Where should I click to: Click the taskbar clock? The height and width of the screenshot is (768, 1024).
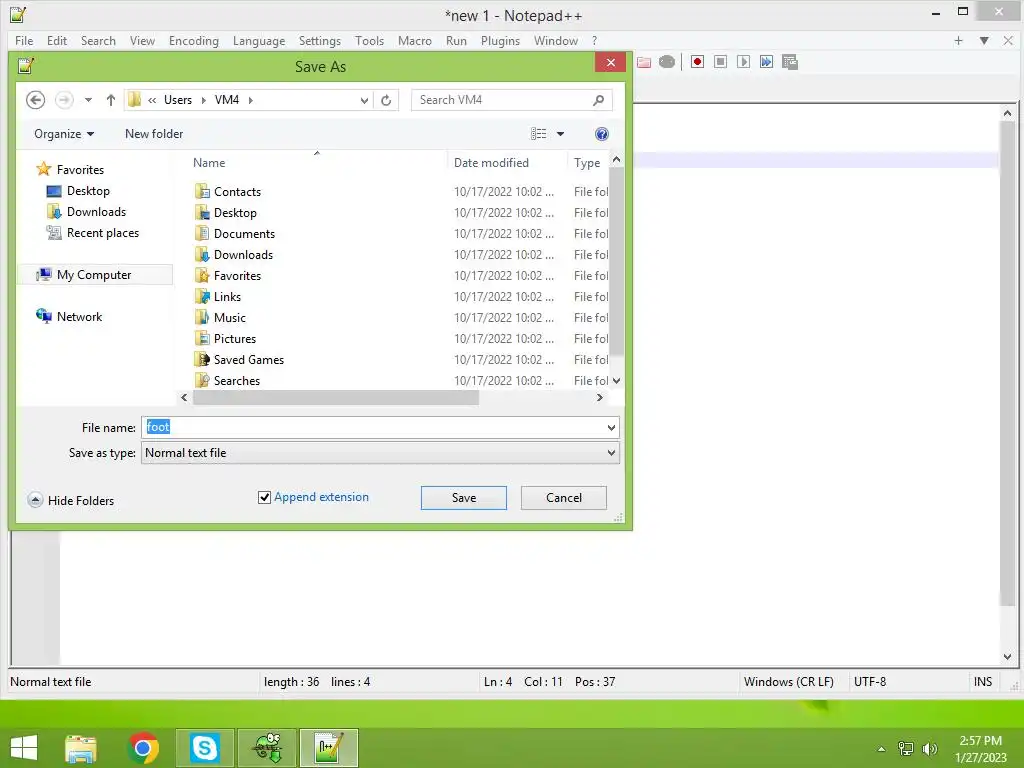point(980,749)
